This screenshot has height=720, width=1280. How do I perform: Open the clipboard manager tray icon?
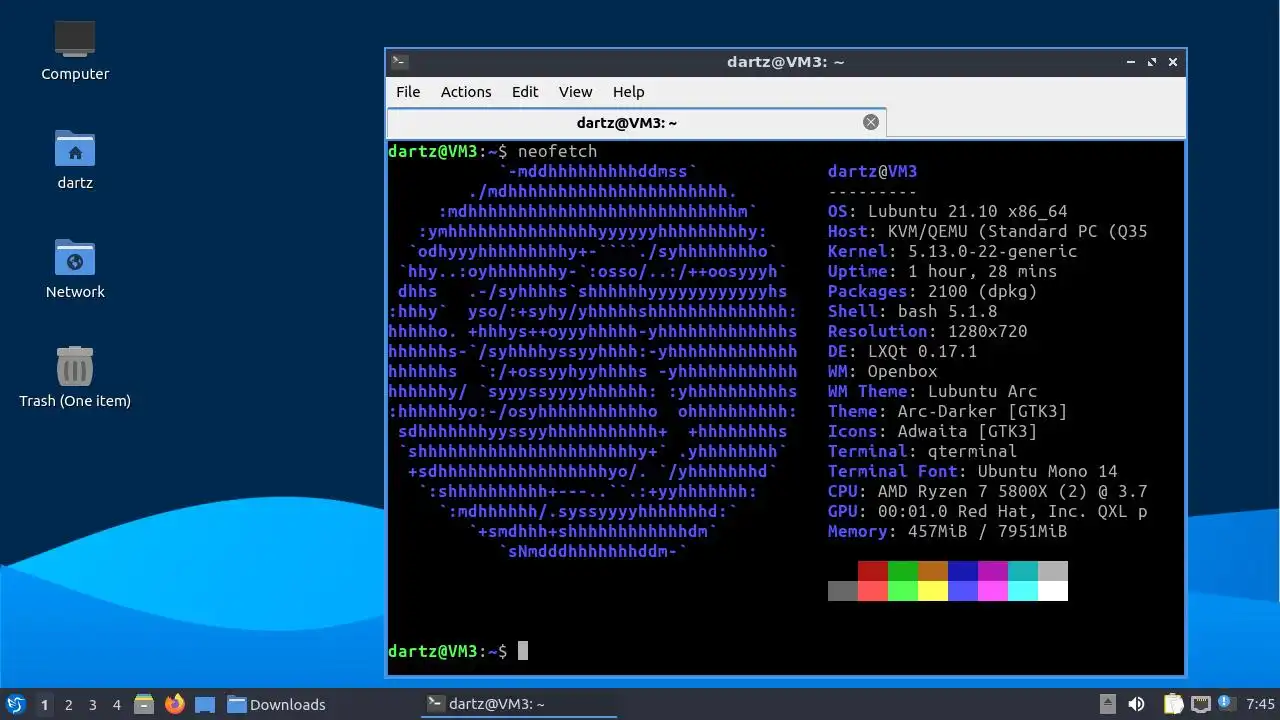pos(1173,704)
